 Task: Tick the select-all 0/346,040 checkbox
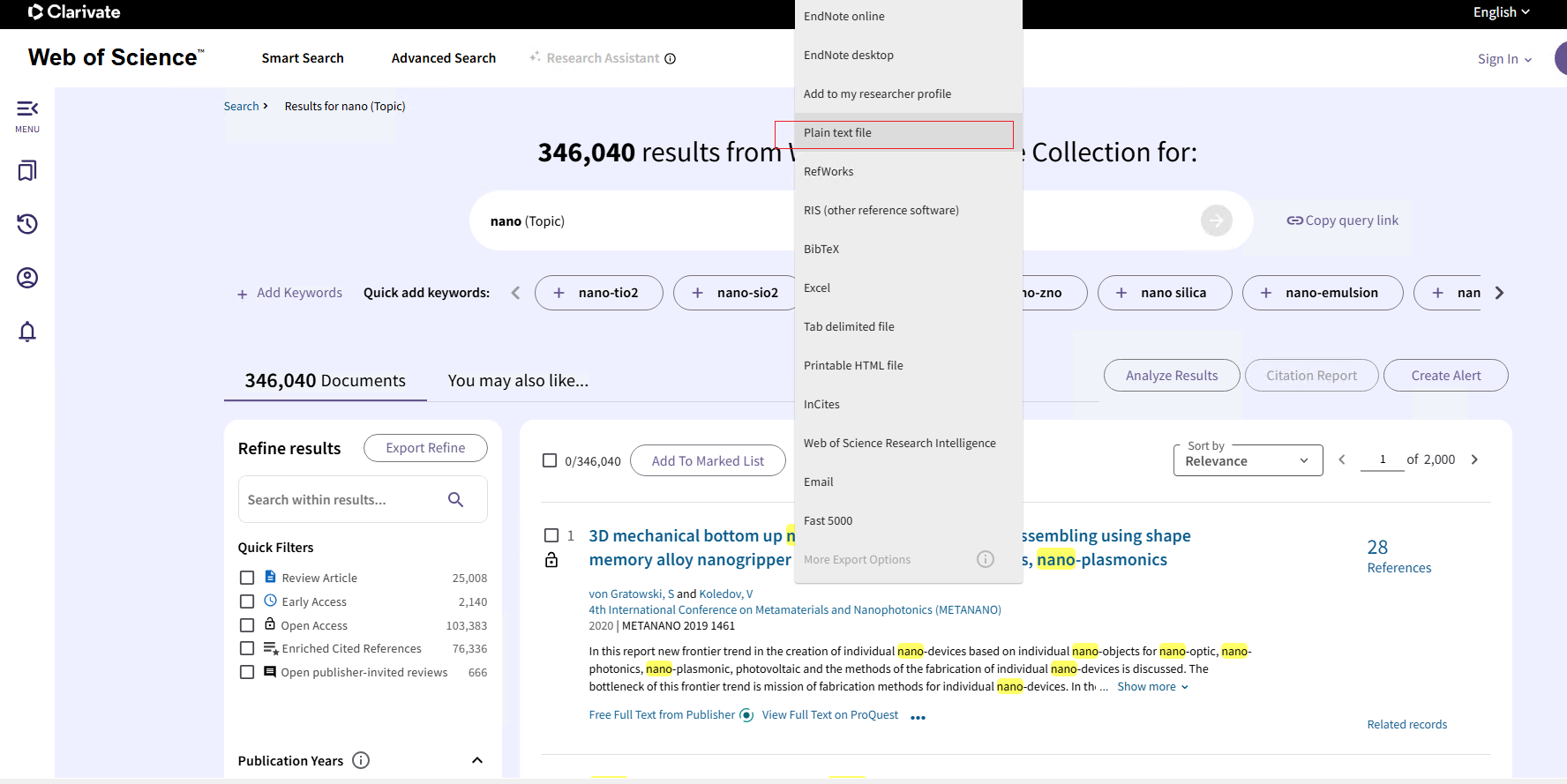pos(550,460)
